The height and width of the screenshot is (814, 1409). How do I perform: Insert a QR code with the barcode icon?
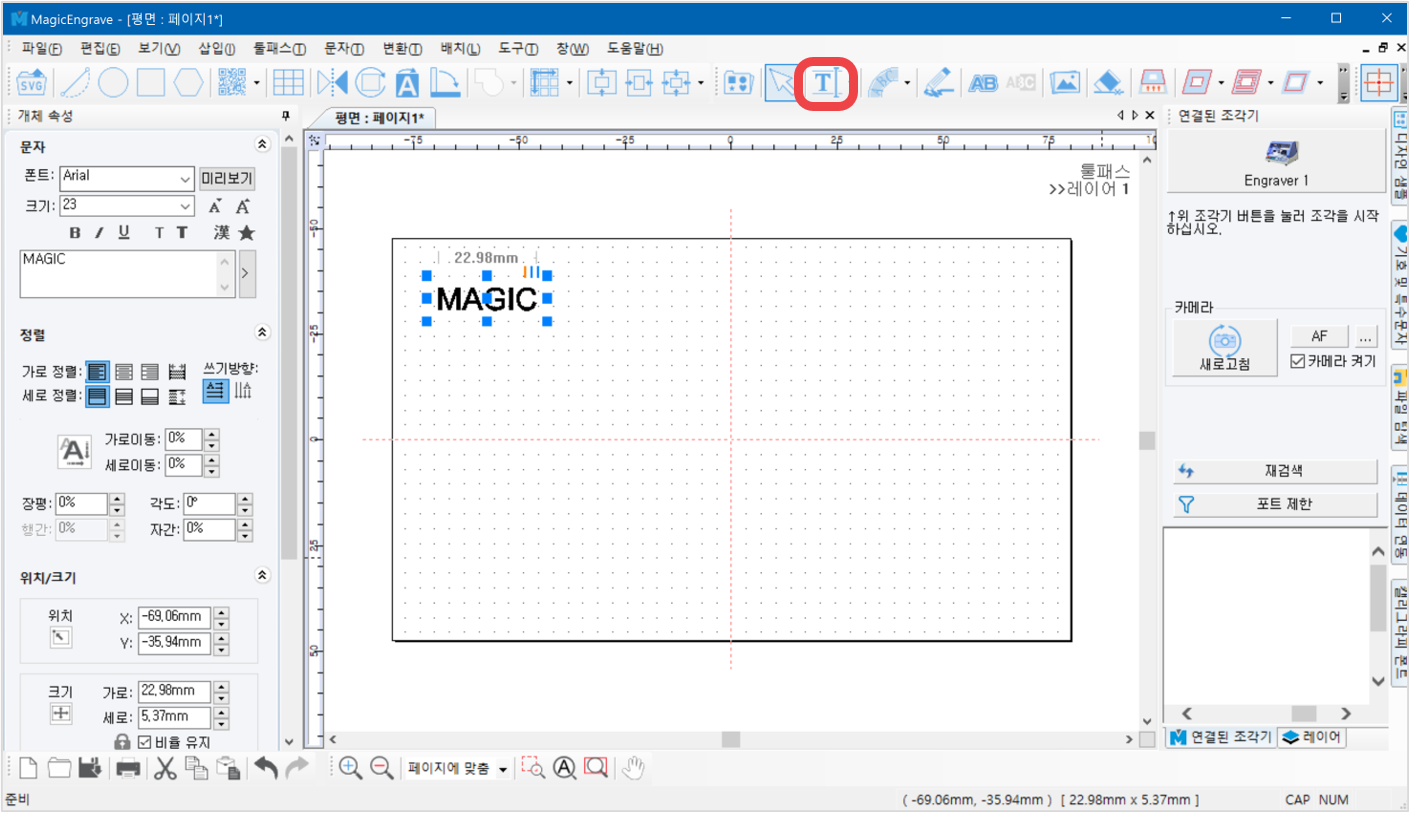232,83
